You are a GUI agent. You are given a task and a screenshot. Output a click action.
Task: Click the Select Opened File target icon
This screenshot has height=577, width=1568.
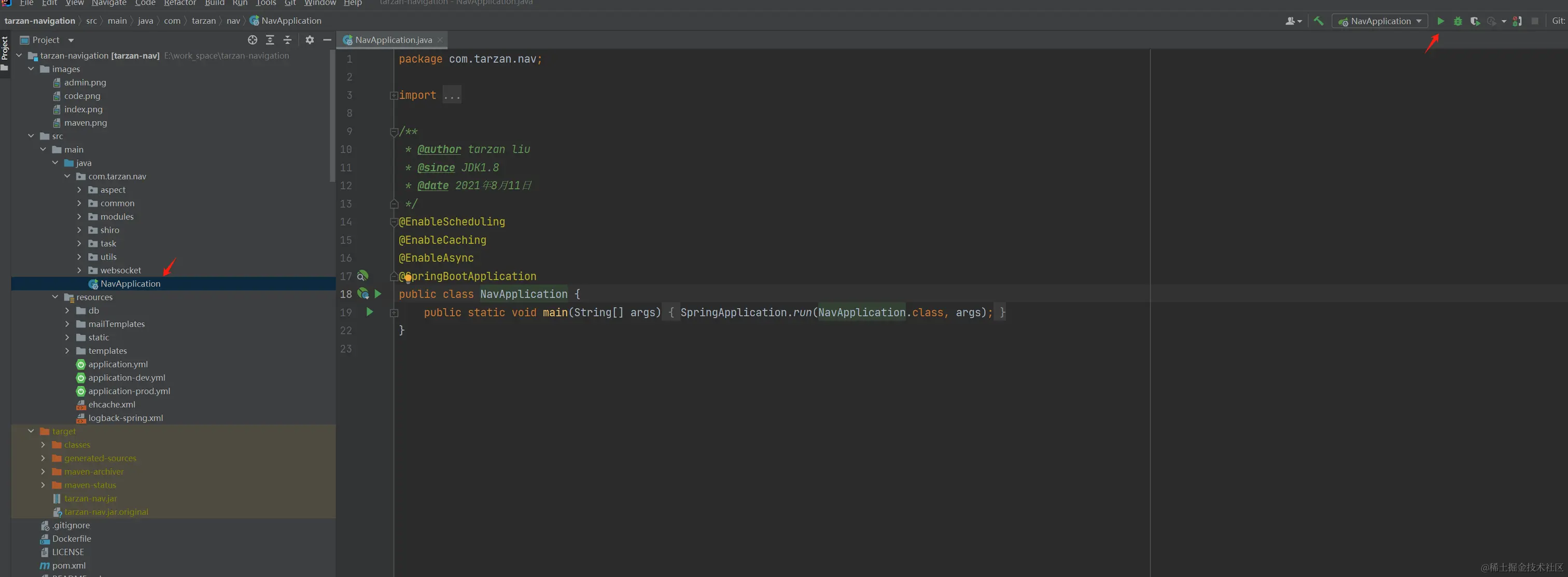click(252, 39)
